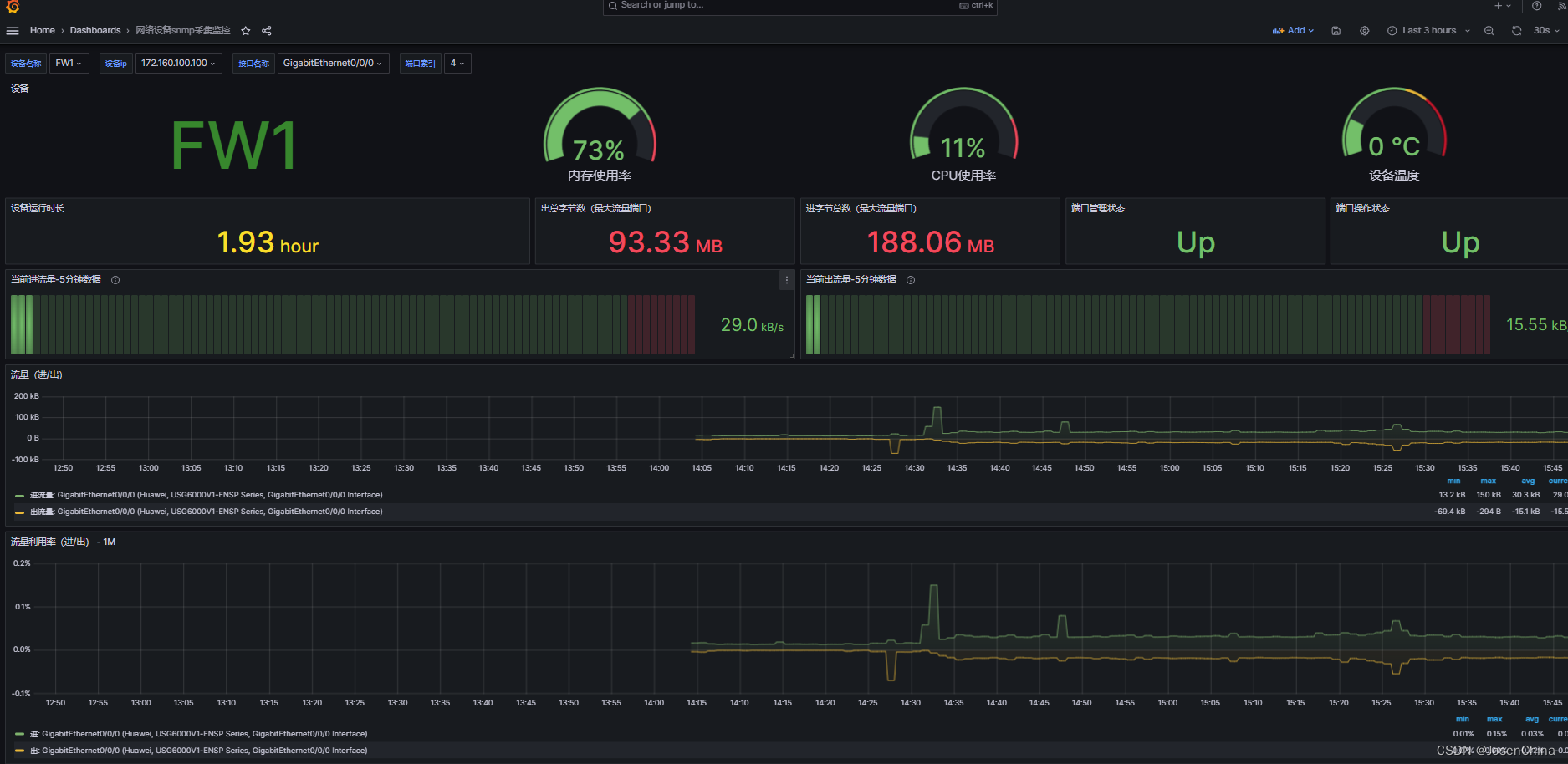
Task: Open dashboard settings gear icon
Action: tap(1365, 31)
